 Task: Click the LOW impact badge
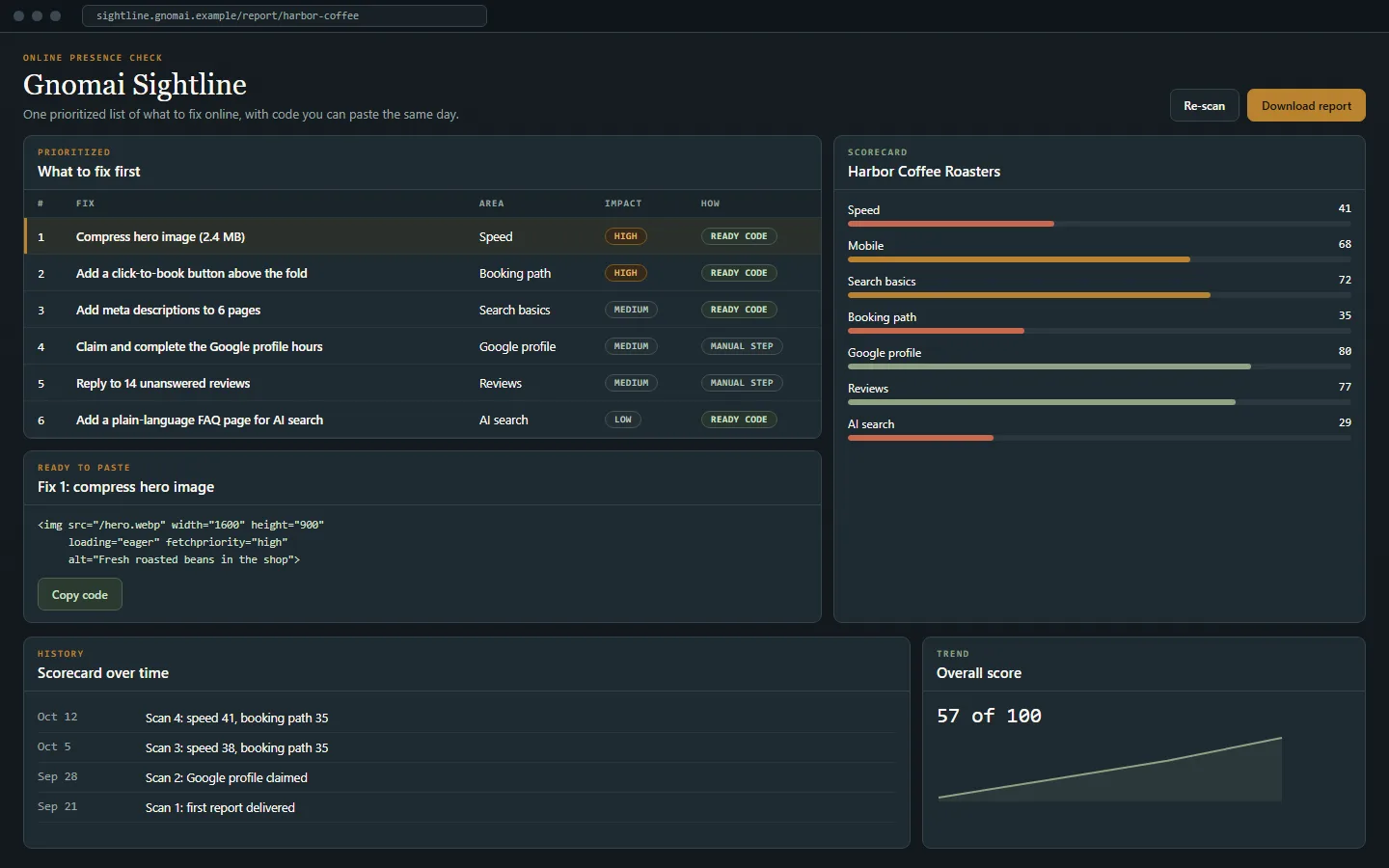pos(623,420)
